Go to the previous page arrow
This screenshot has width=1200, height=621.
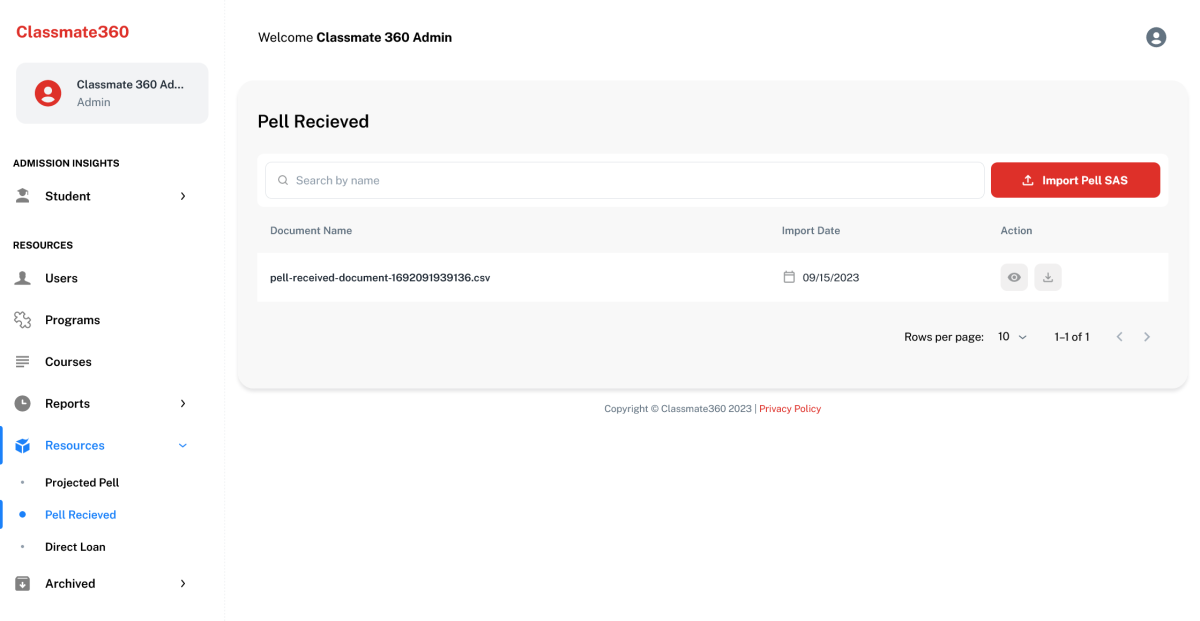[1120, 337]
